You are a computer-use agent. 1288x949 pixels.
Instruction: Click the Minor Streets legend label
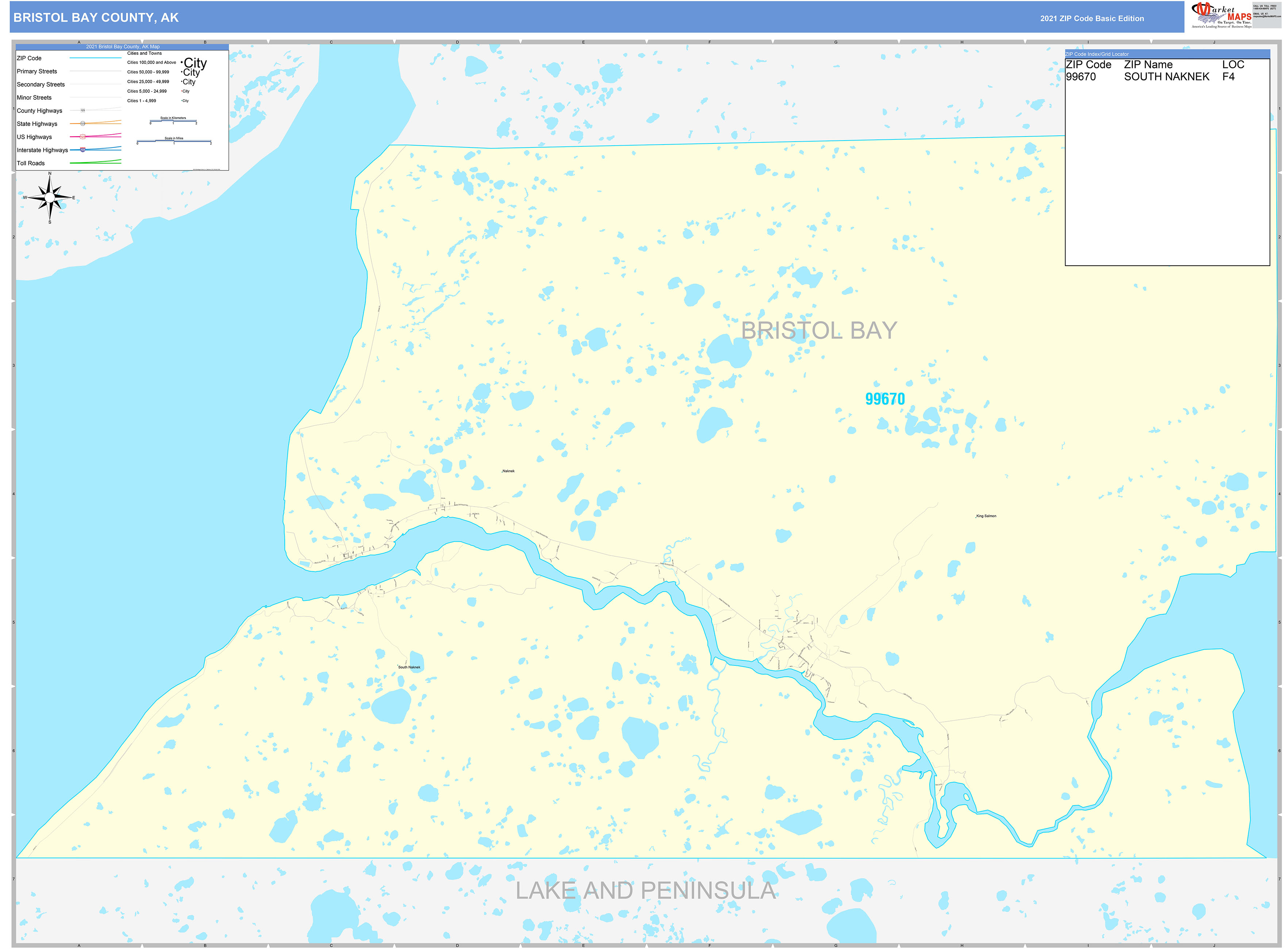34,98
